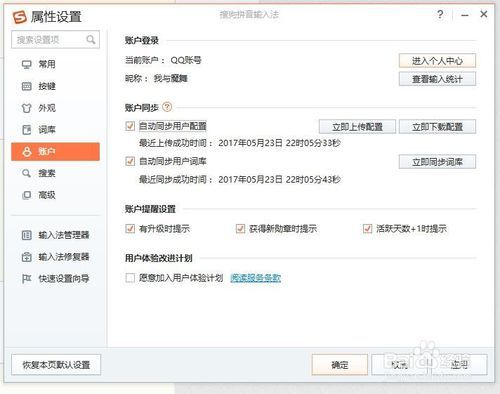
Task: Click 恢复本页默认设置 button
Action: (56, 365)
